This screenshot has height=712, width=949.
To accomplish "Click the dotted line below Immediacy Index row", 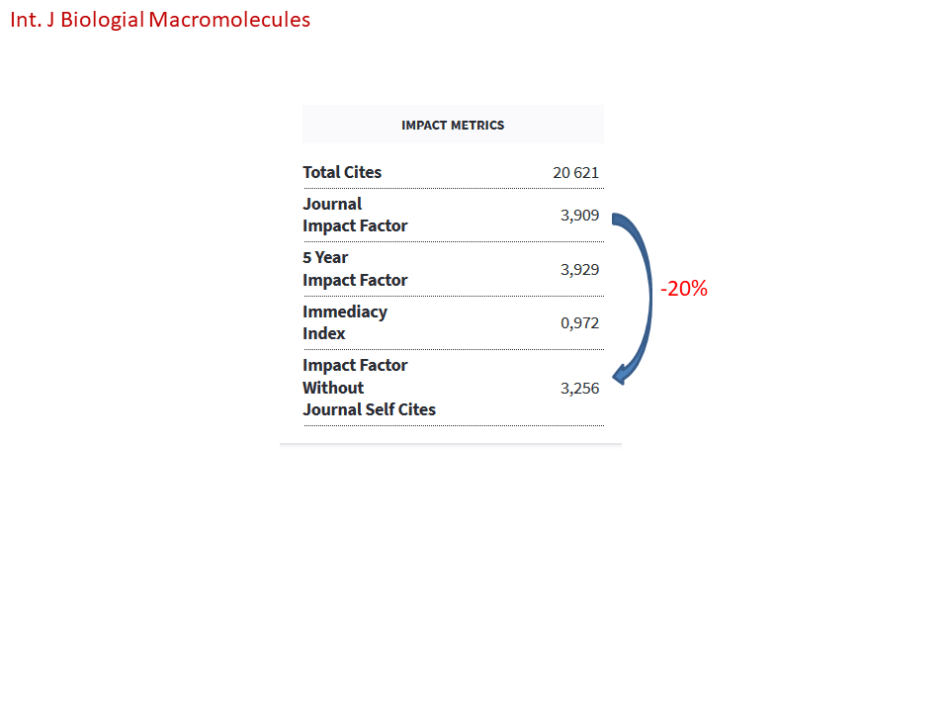I will pyautogui.click(x=453, y=350).
